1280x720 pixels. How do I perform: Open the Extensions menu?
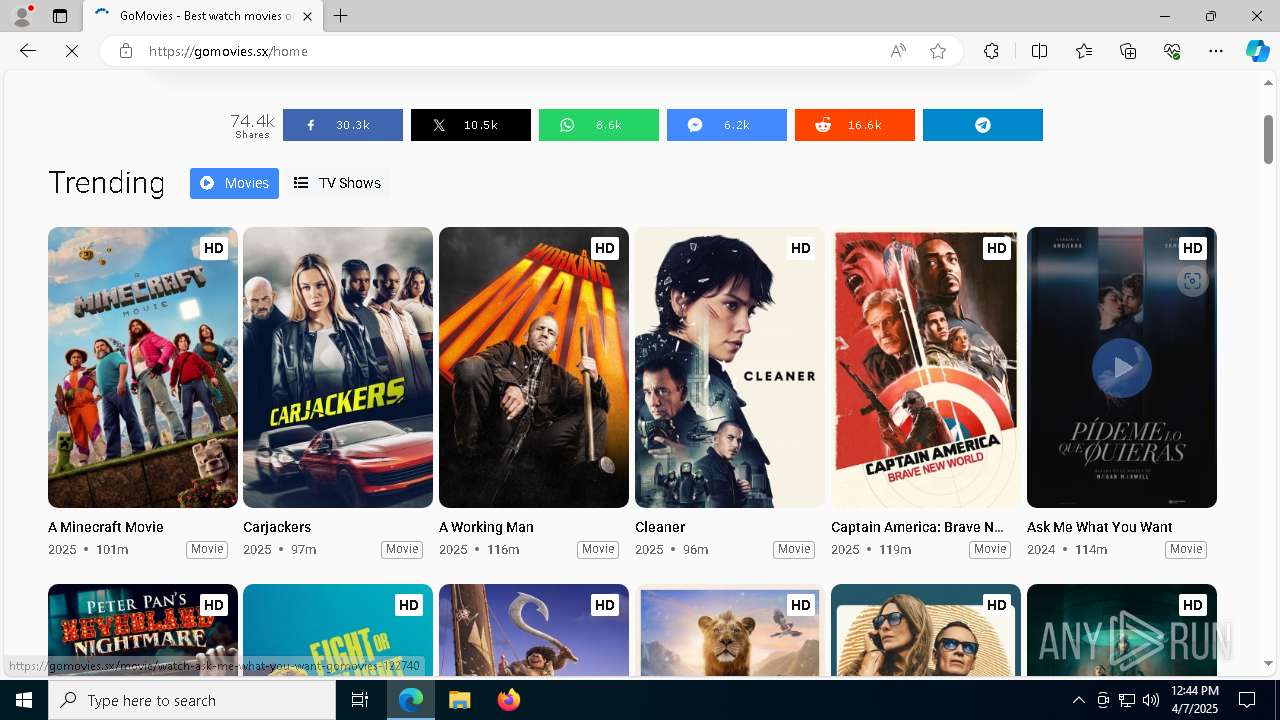[x=991, y=51]
